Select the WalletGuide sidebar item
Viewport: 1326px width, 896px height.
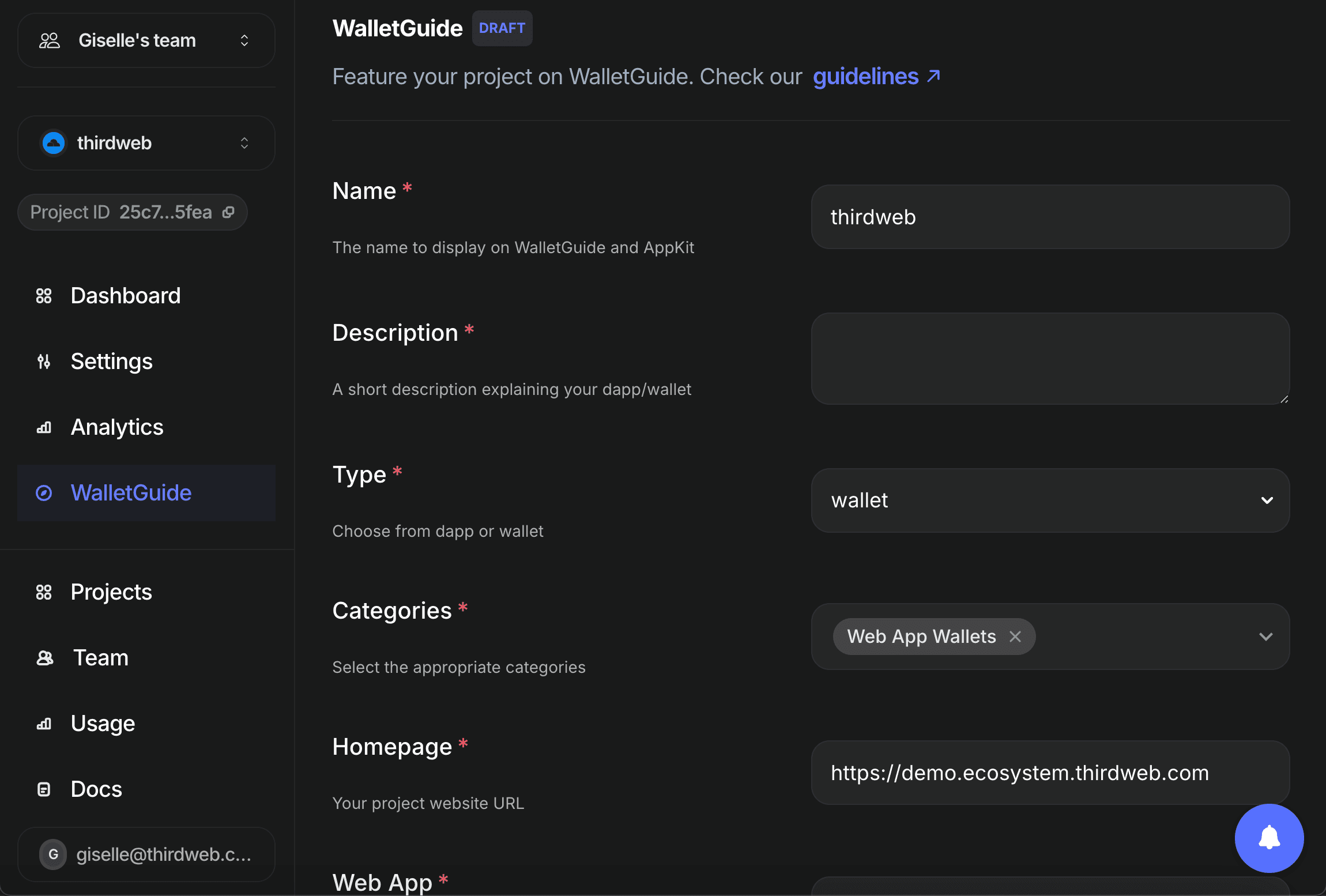131,493
